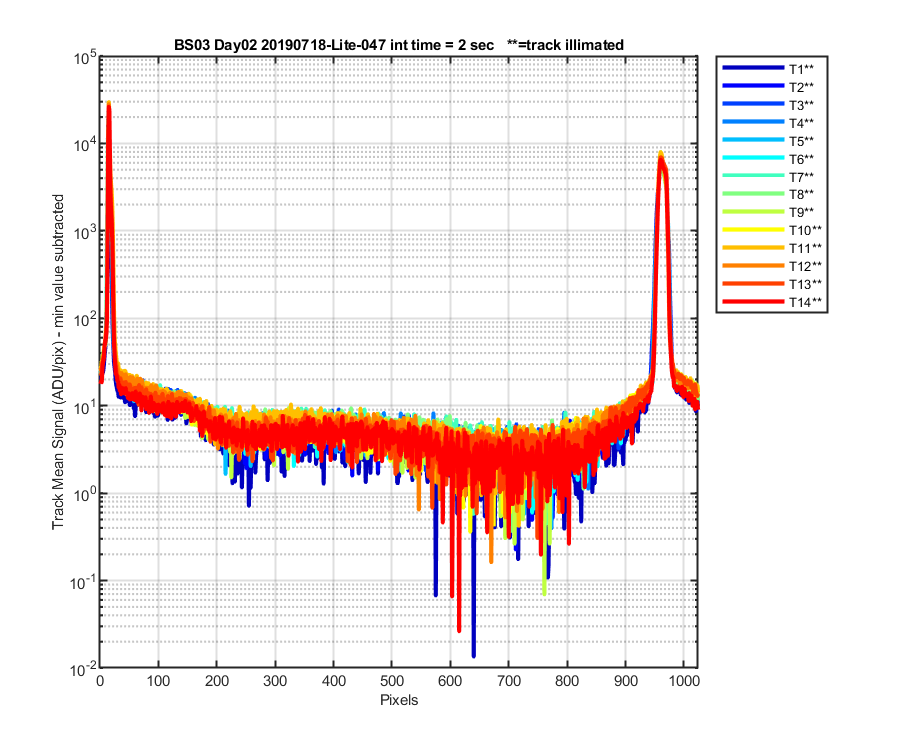This screenshot has width=900, height=750.
Task: Click the T6** cyan legend line
Action: pos(754,158)
